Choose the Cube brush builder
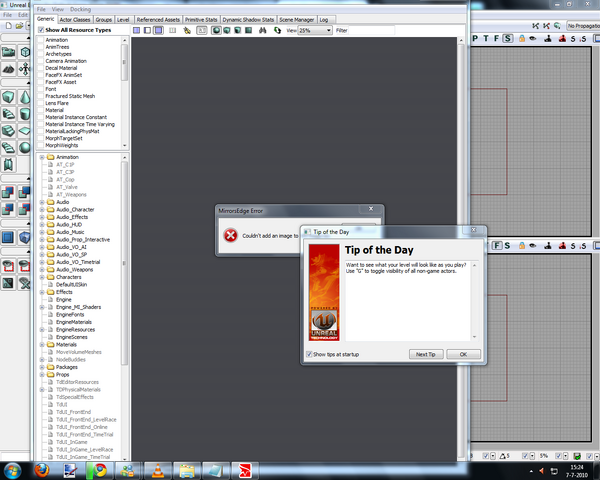Screen dimensions: 600x480 point(8,97)
